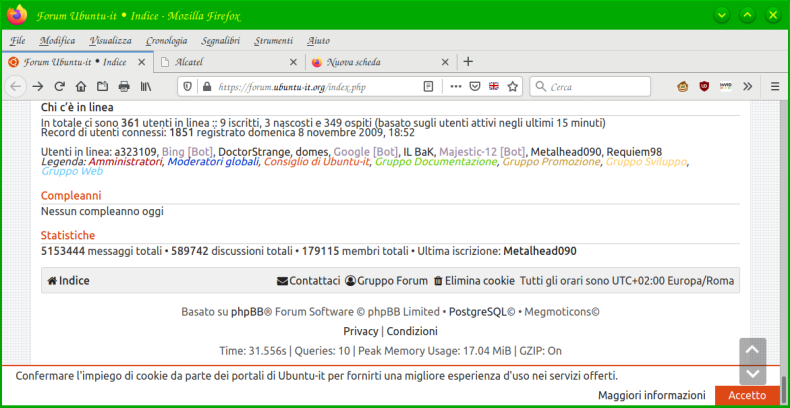Visit the PostgreSQL link in the footer
790x408 pixels.
click(478, 312)
